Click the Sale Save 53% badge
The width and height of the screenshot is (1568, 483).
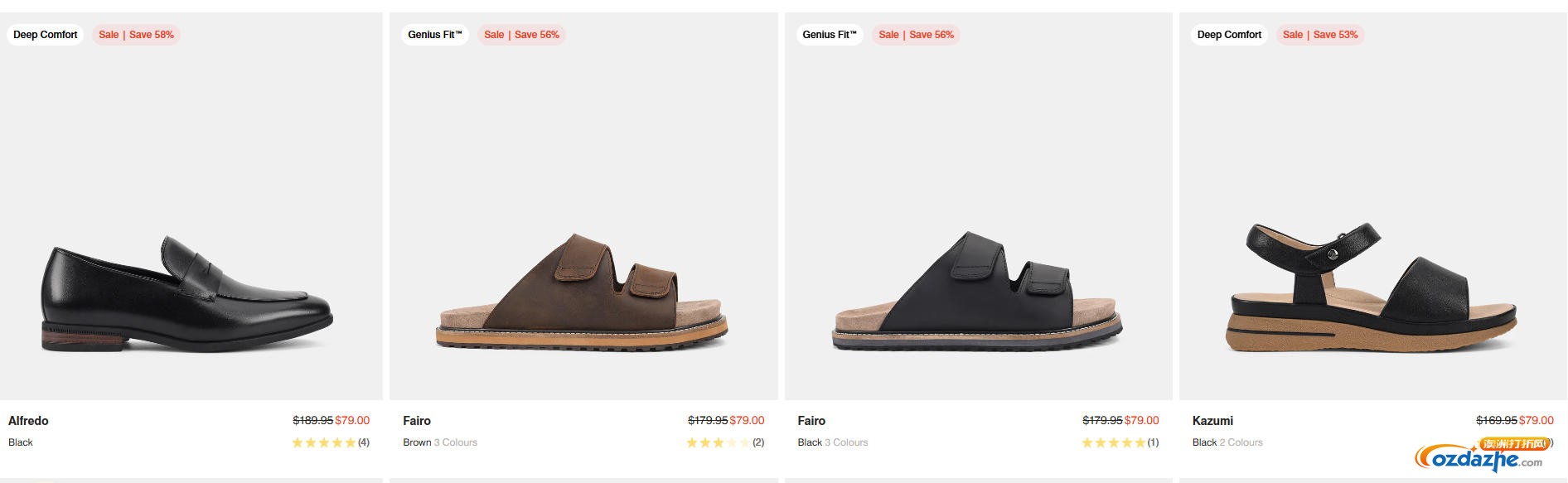[x=1320, y=35]
